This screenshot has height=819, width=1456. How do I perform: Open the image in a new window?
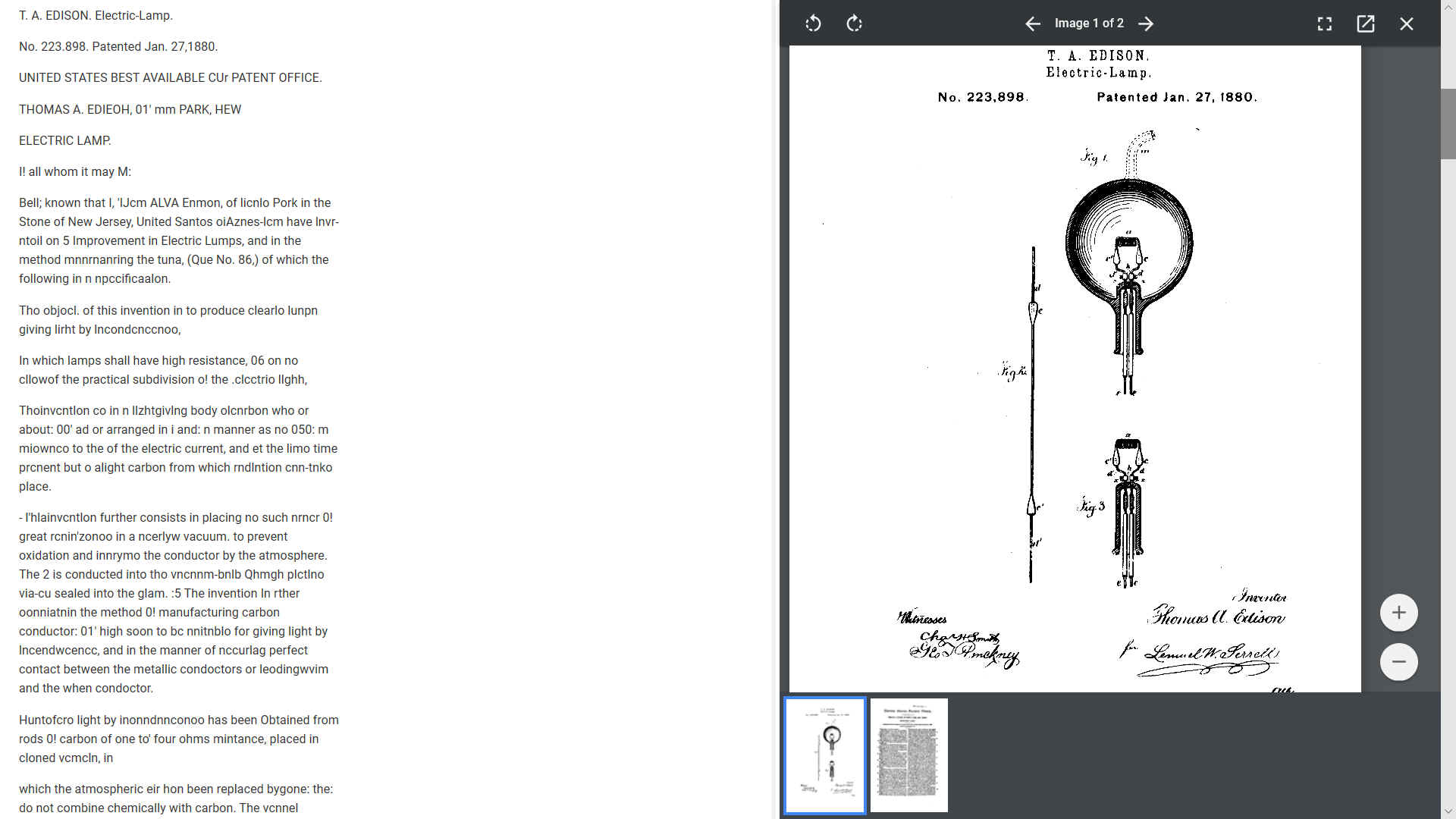pos(1366,24)
